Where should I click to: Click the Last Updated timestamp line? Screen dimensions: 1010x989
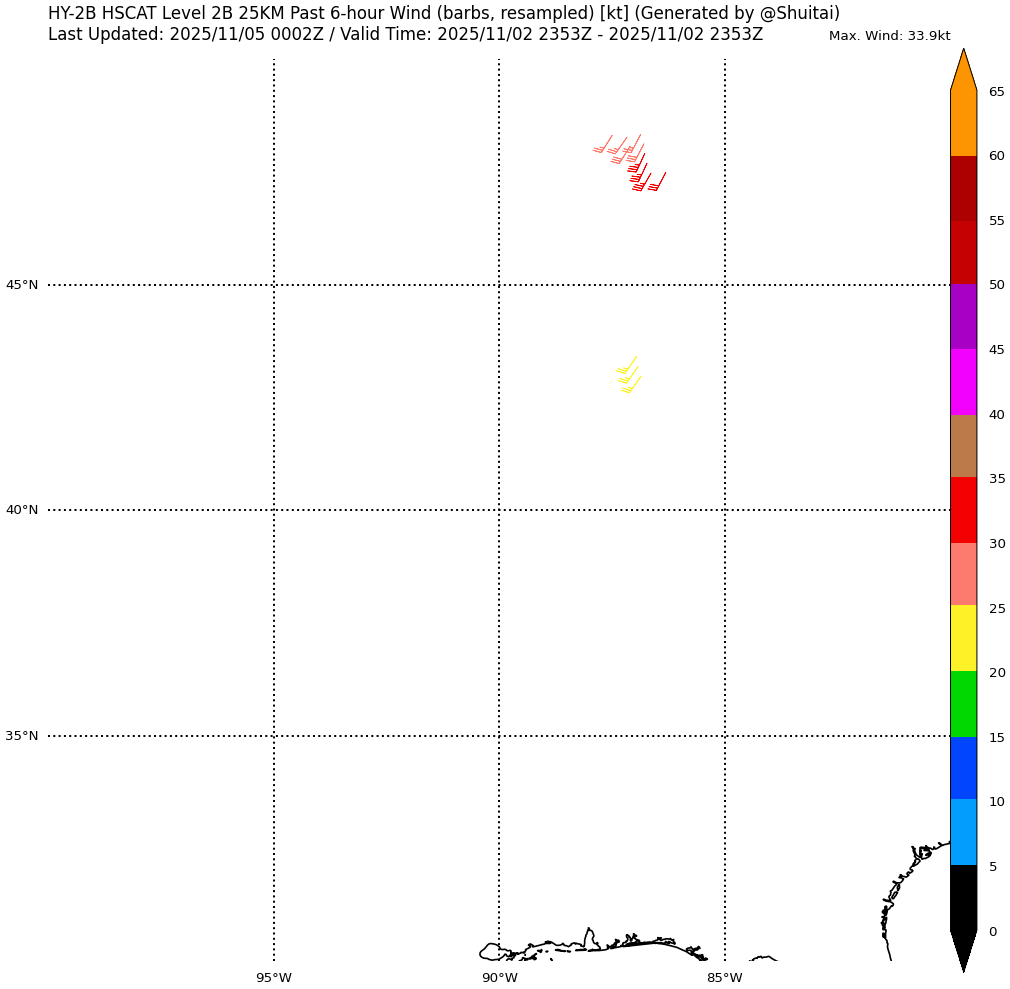click(x=405, y=35)
